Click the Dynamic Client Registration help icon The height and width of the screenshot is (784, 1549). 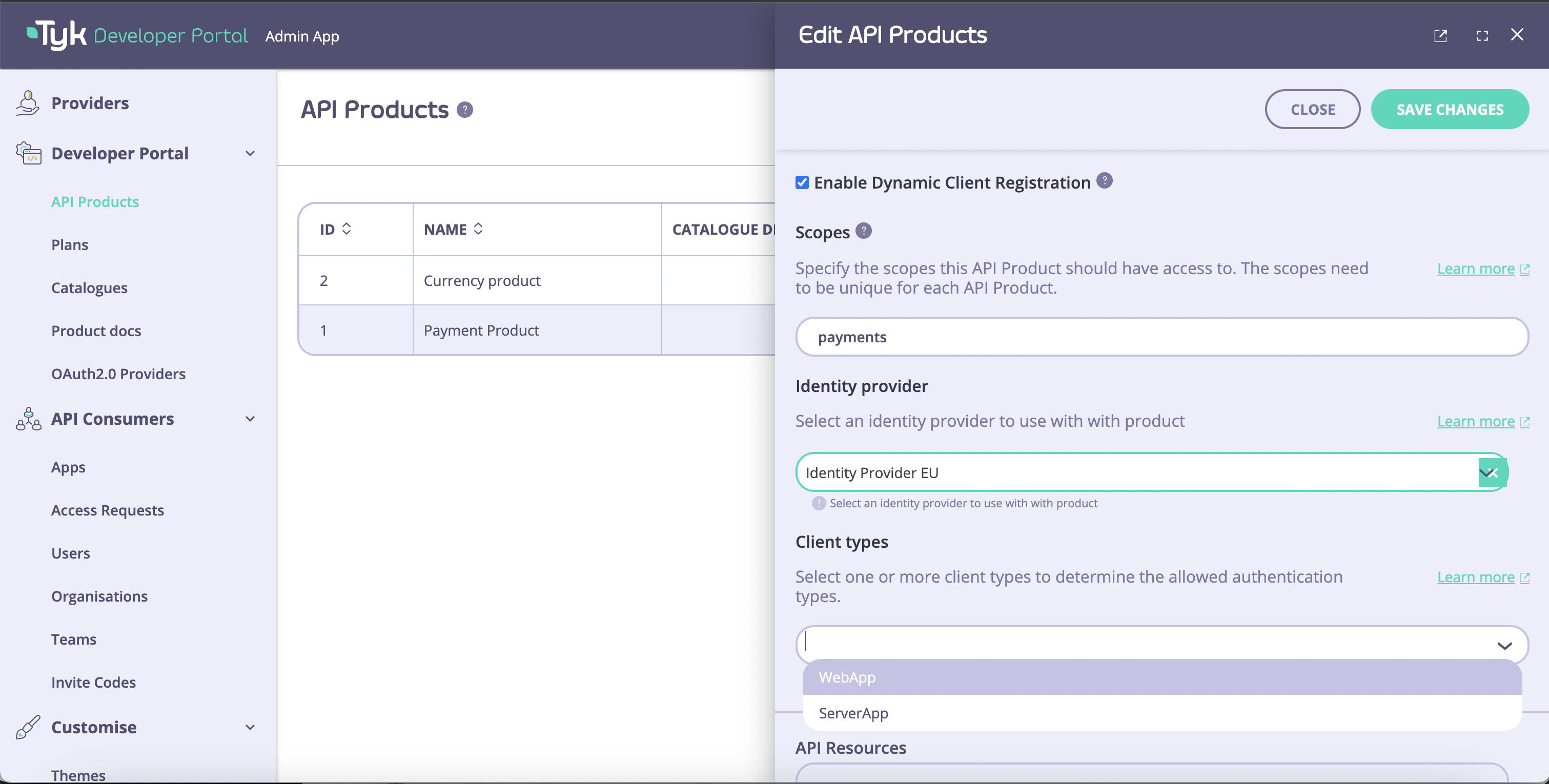[x=1105, y=180]
